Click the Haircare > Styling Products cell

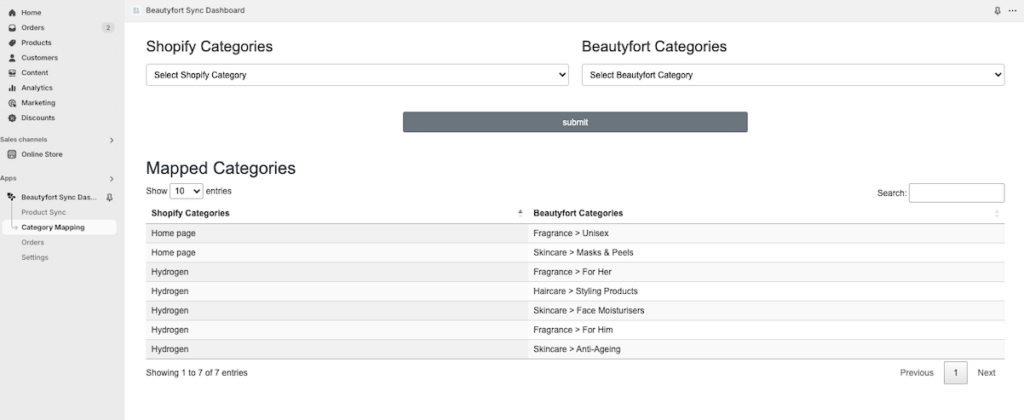[x=766, y=291]
